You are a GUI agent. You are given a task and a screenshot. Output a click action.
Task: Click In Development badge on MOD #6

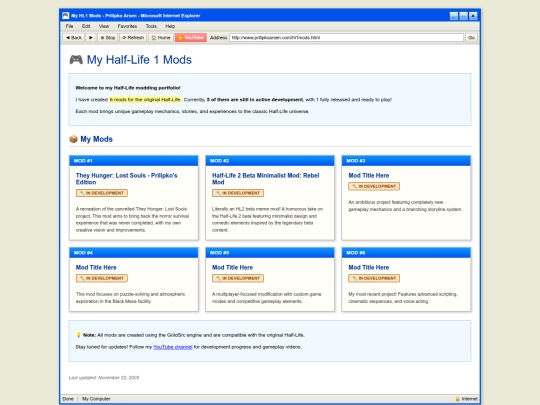[x=374, y=278]
